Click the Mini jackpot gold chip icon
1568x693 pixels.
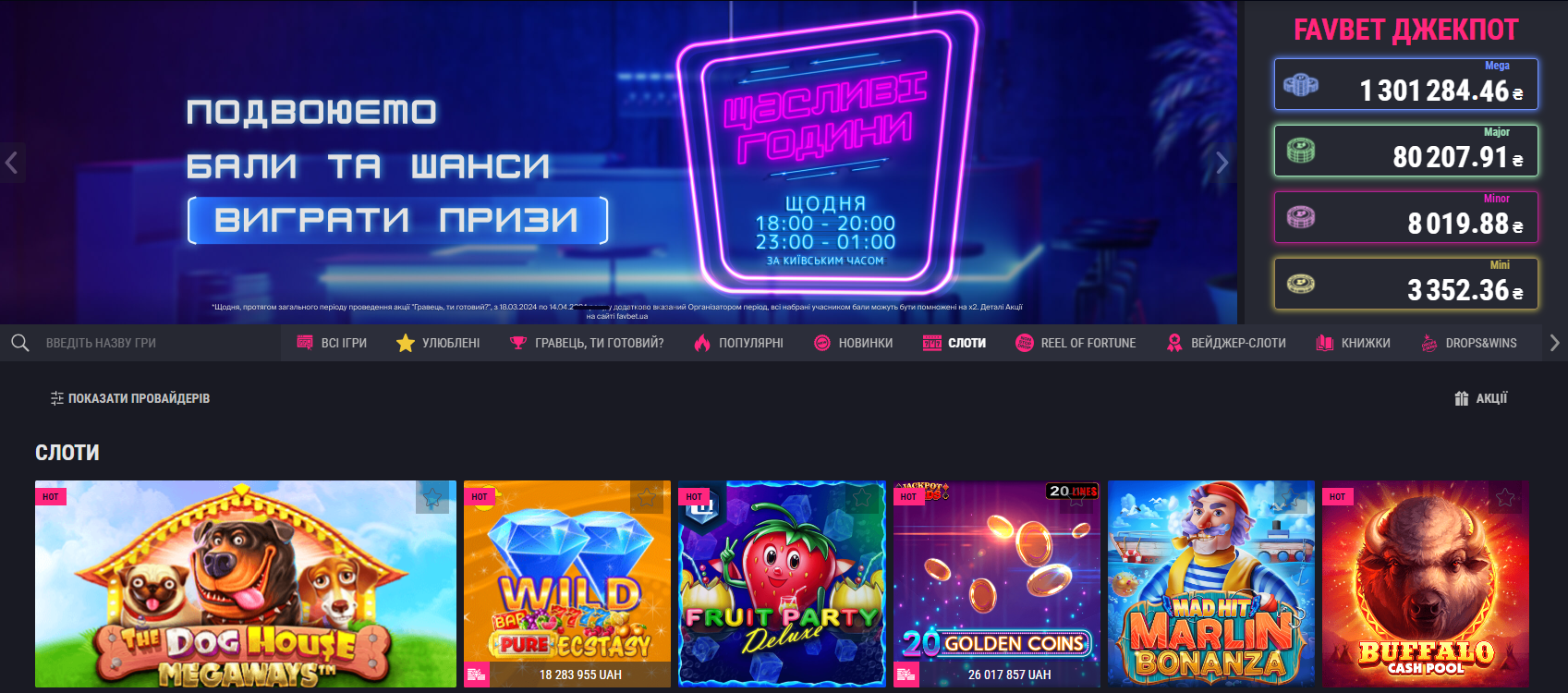coord(1301,285)
